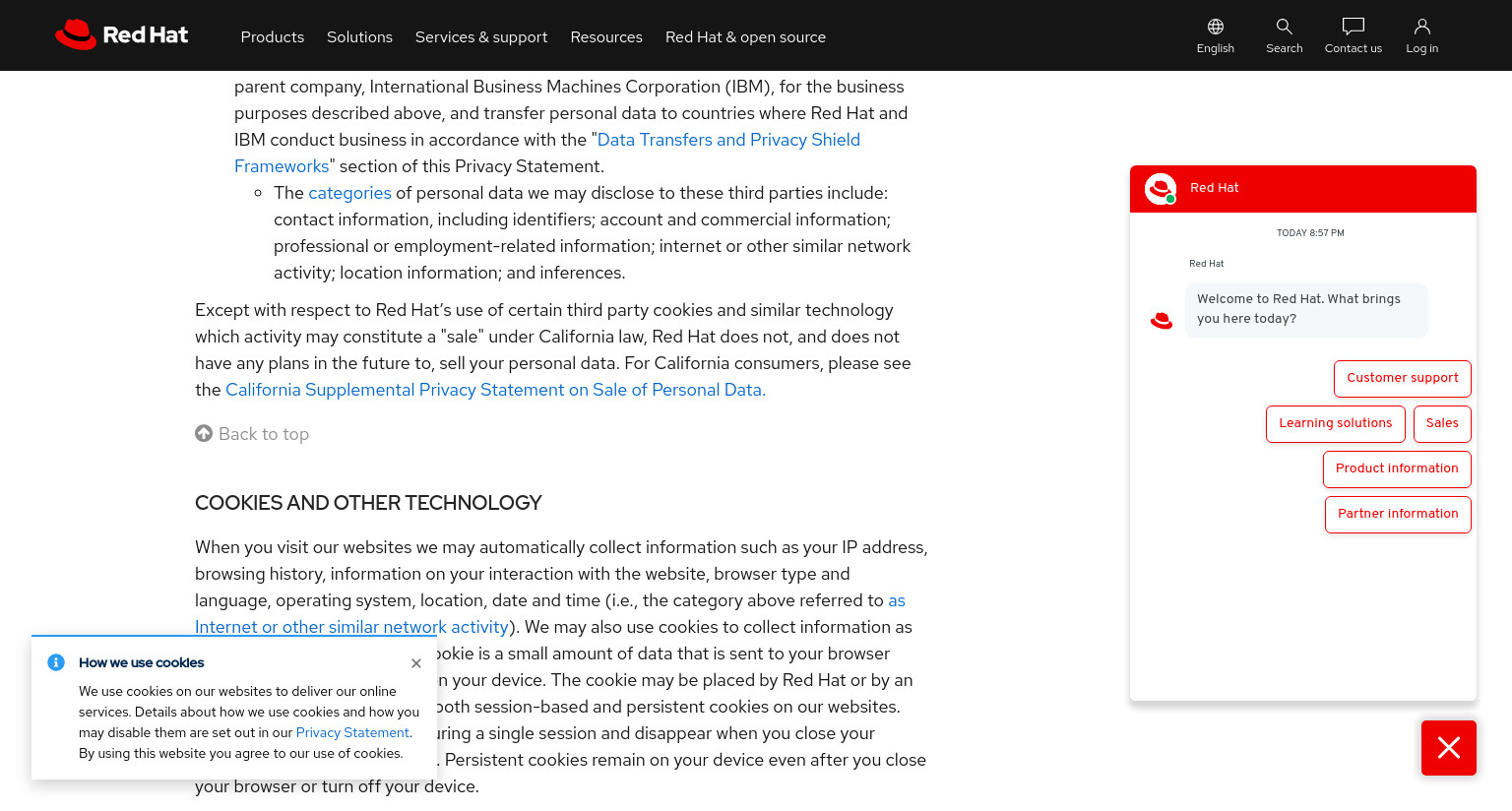Open the English language selector
Viewport: 1512px width, 811px height.
pos(1215,35)
